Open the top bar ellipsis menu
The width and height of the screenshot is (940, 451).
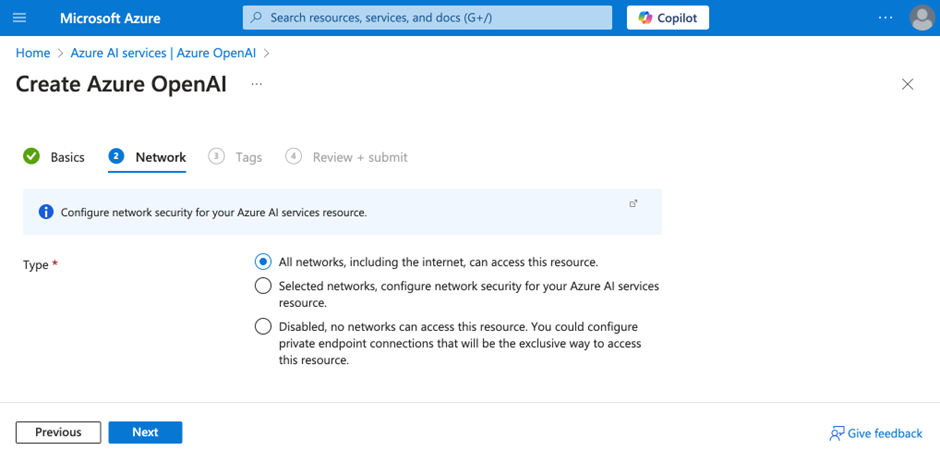[x=885, y=18]
